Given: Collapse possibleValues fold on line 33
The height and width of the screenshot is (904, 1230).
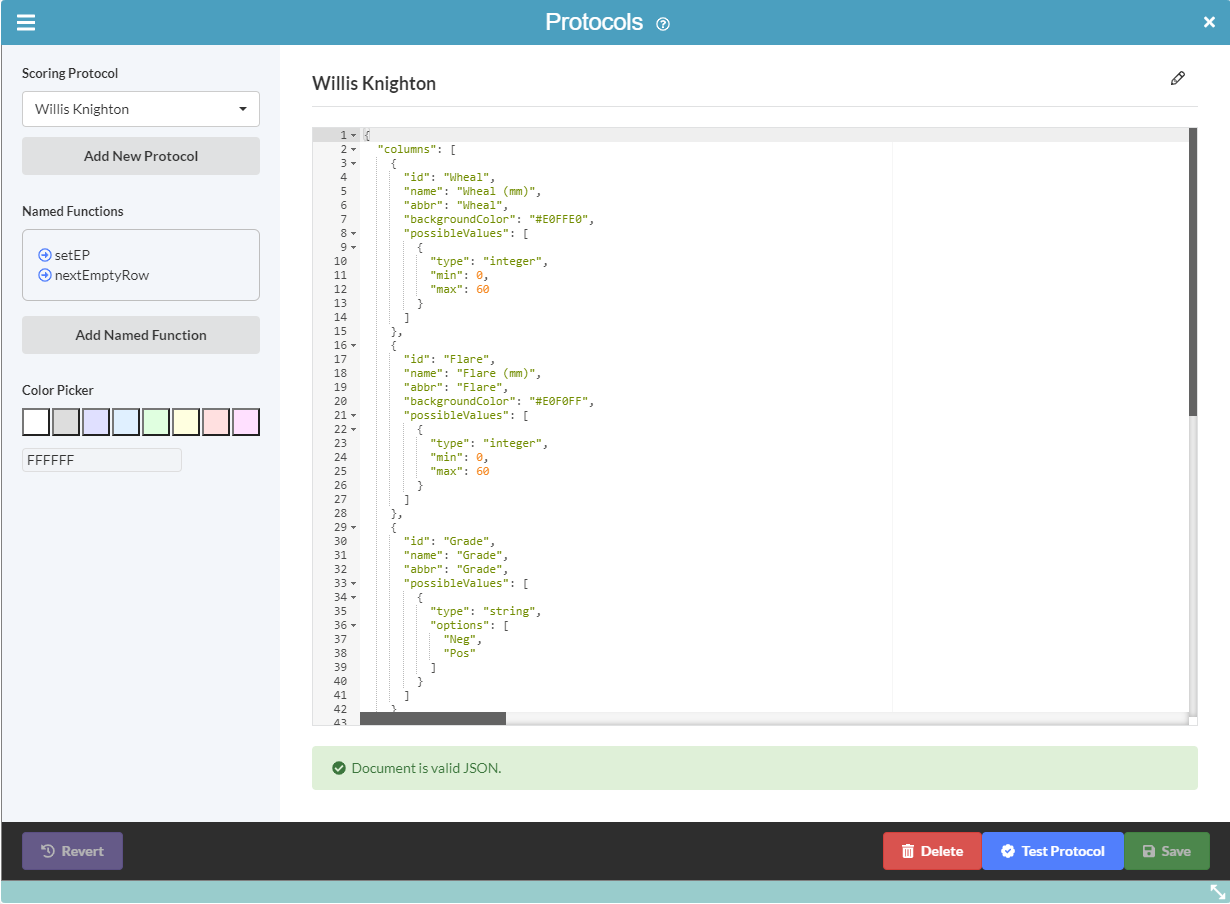Looking at the screenshot, I should pos(353,583).
